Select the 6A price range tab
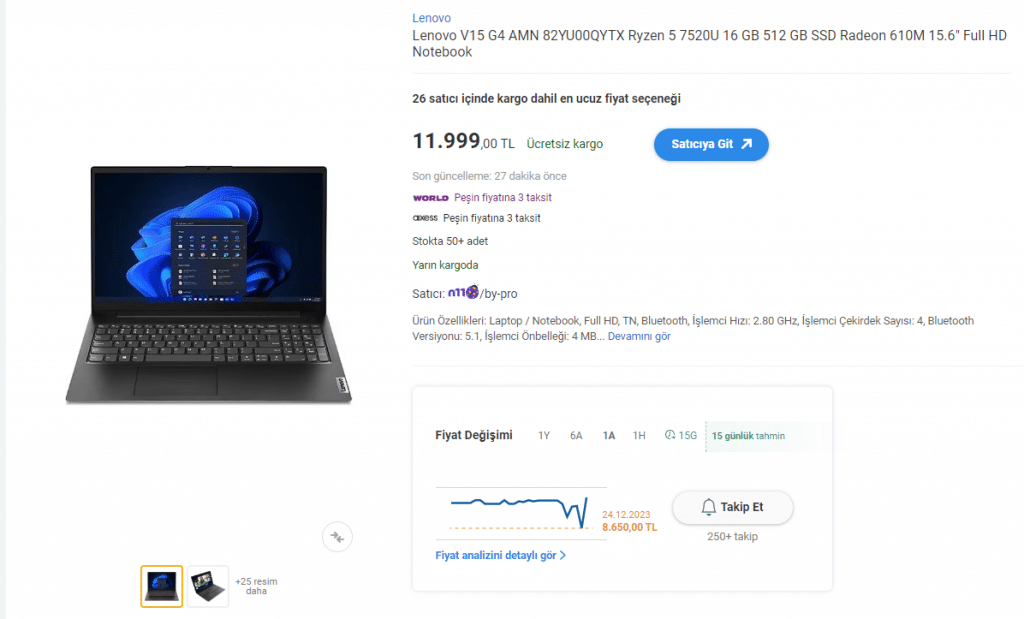Viewport: 1024px width, 619px height. [x=576, y=436]
